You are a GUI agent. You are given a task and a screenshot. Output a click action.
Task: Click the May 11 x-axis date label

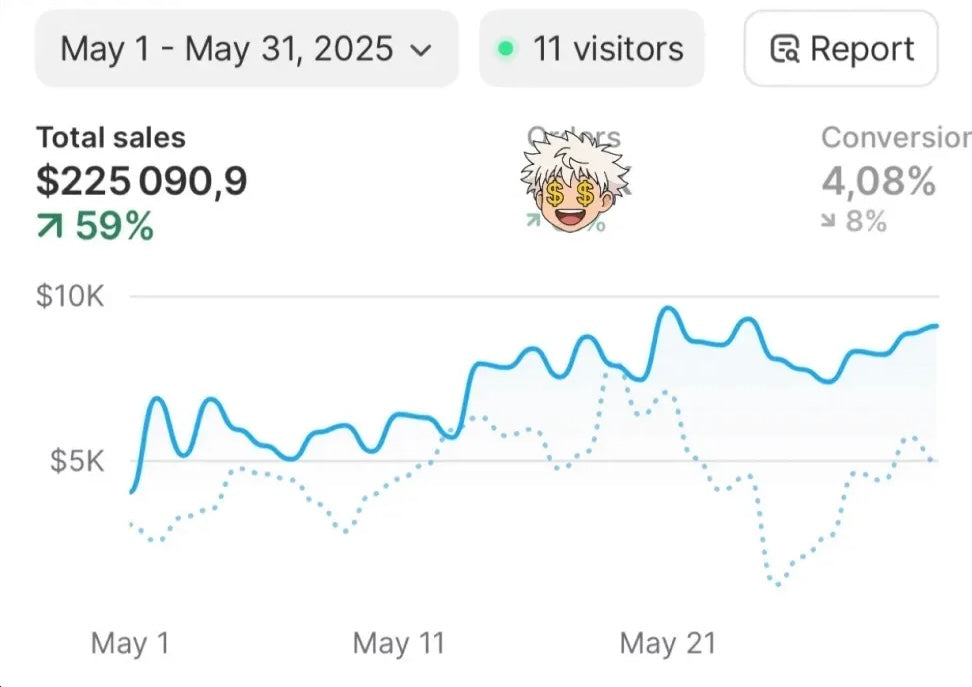click(398, 643)
